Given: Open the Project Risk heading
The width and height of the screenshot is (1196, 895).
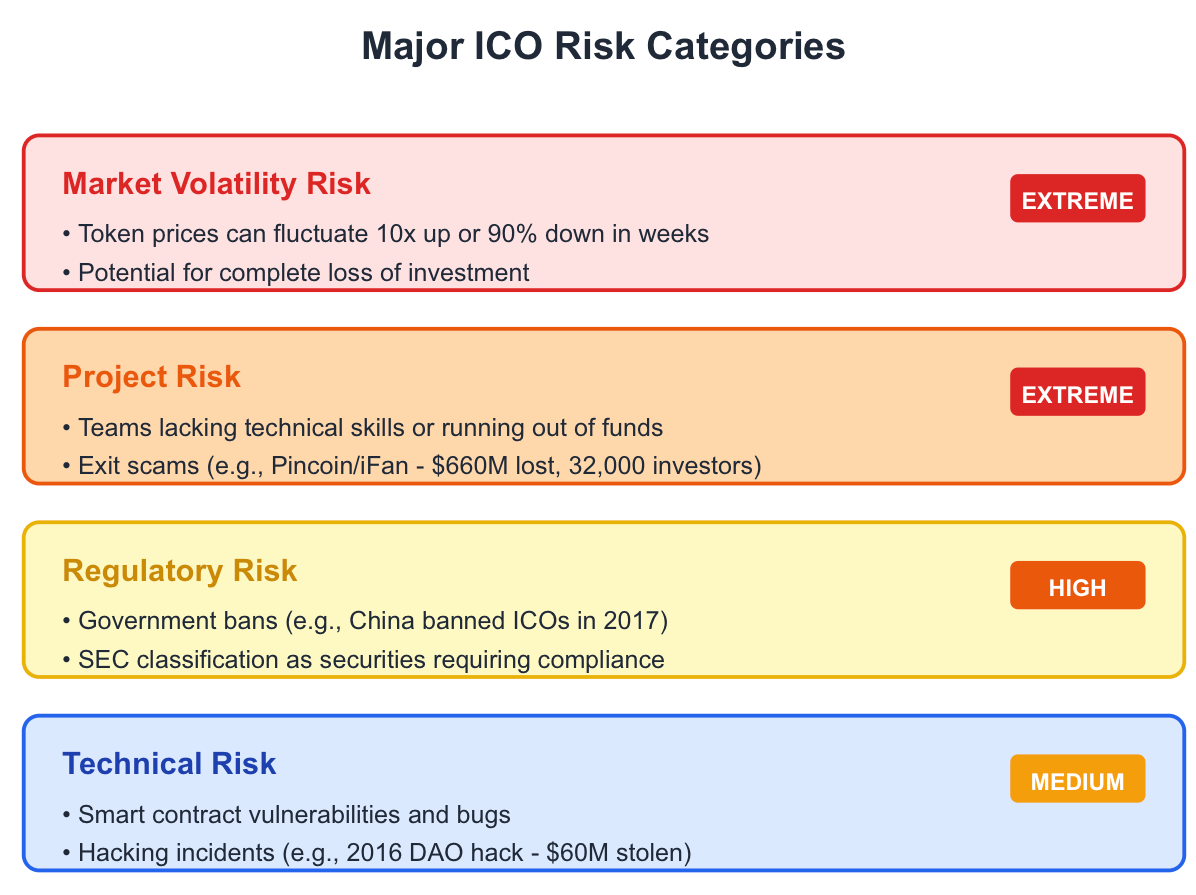Looking at the screenshot, I should (151, 377).
